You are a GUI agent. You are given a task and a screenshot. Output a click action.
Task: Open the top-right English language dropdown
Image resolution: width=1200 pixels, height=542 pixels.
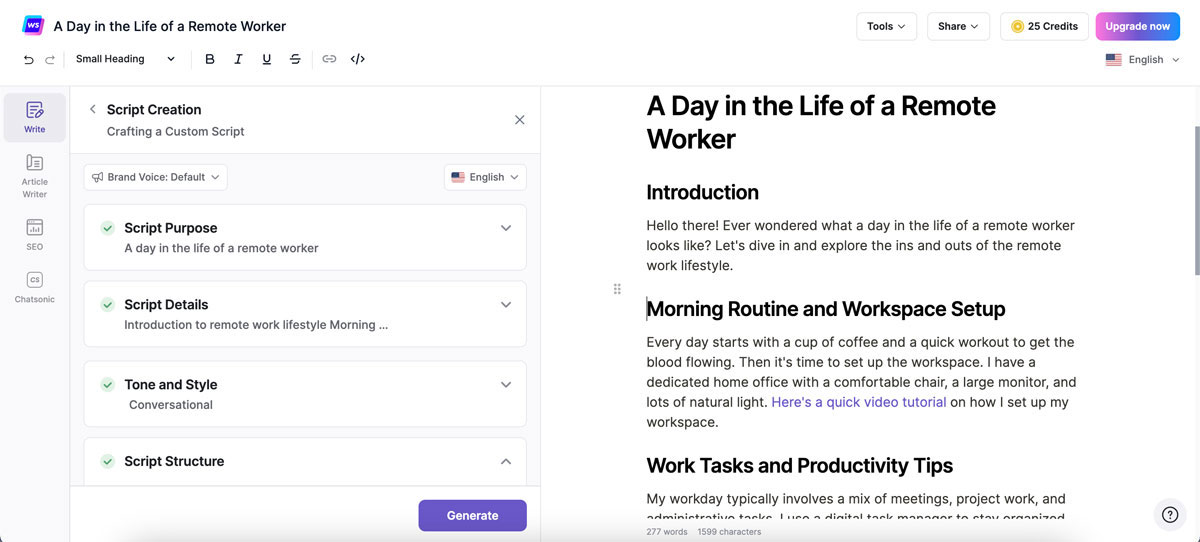pyautogui.click(x=1143, y=60)
